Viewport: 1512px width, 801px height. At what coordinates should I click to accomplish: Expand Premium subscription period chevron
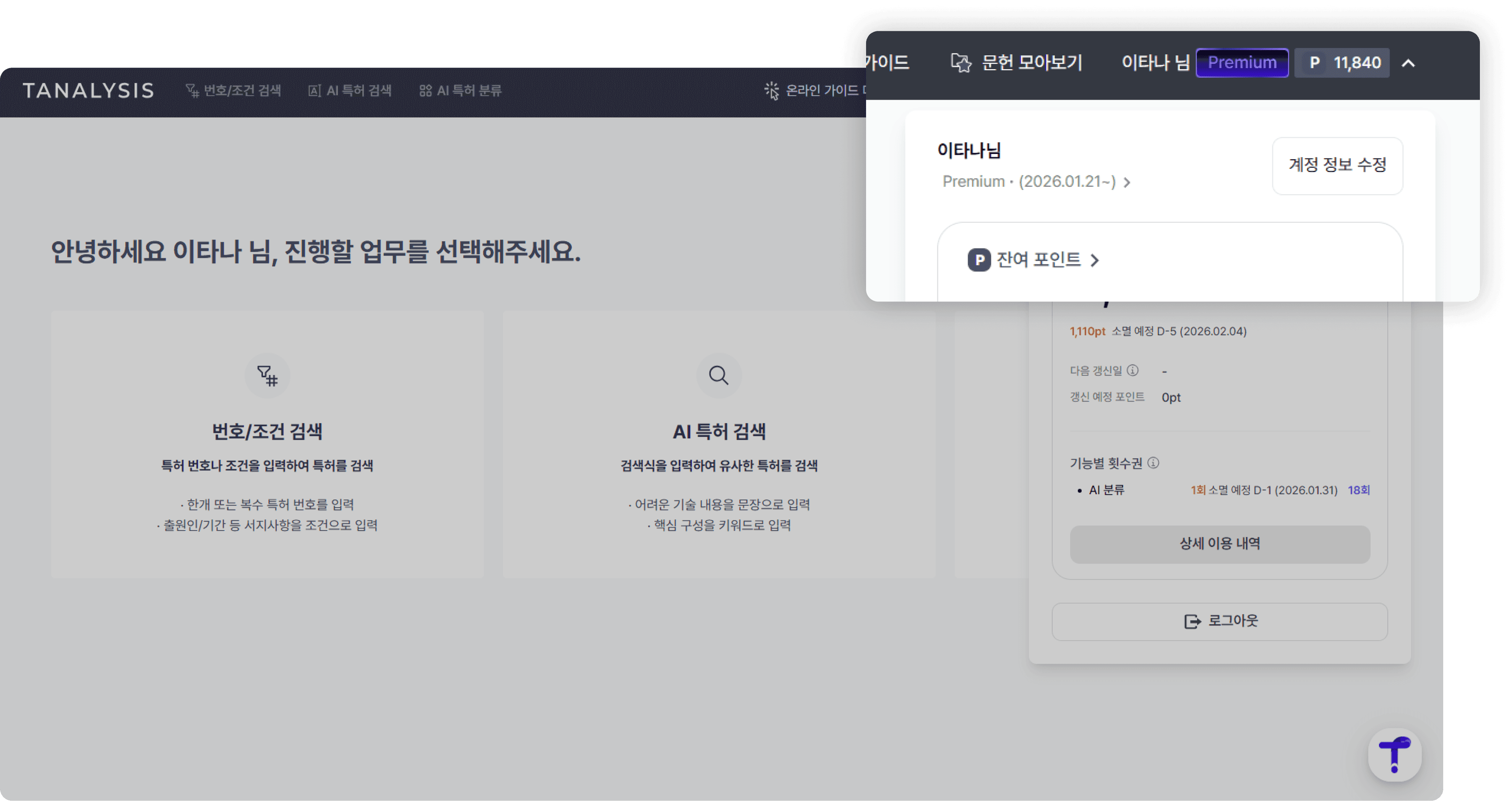1127,183
